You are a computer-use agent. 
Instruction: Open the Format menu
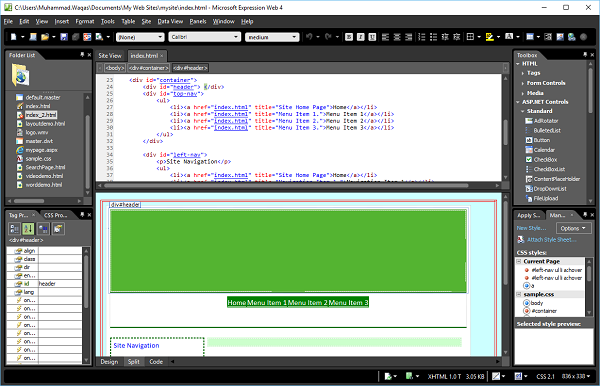coord(85,21)
